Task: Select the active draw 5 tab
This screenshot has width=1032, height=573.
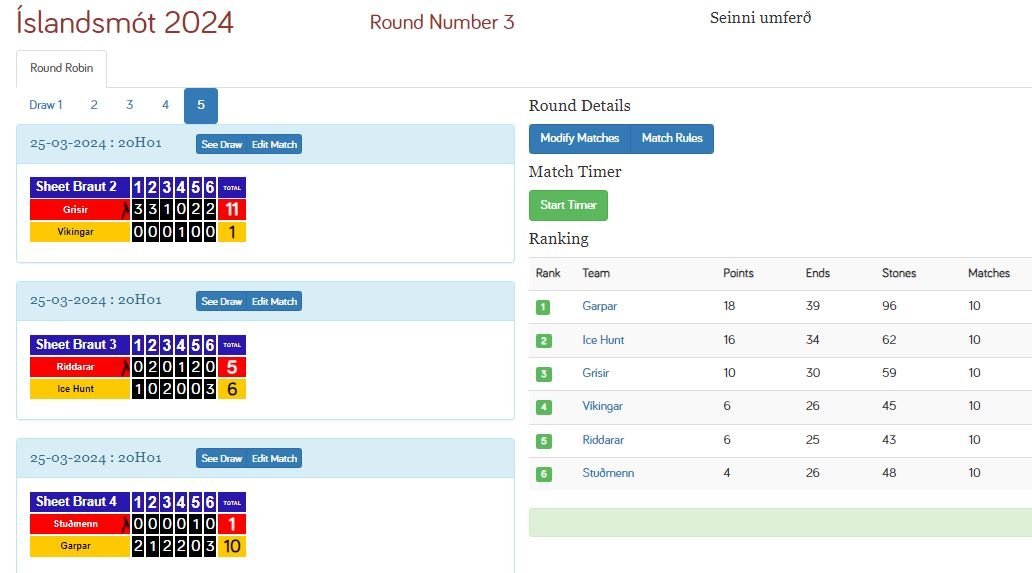Action: click(201, 105)
